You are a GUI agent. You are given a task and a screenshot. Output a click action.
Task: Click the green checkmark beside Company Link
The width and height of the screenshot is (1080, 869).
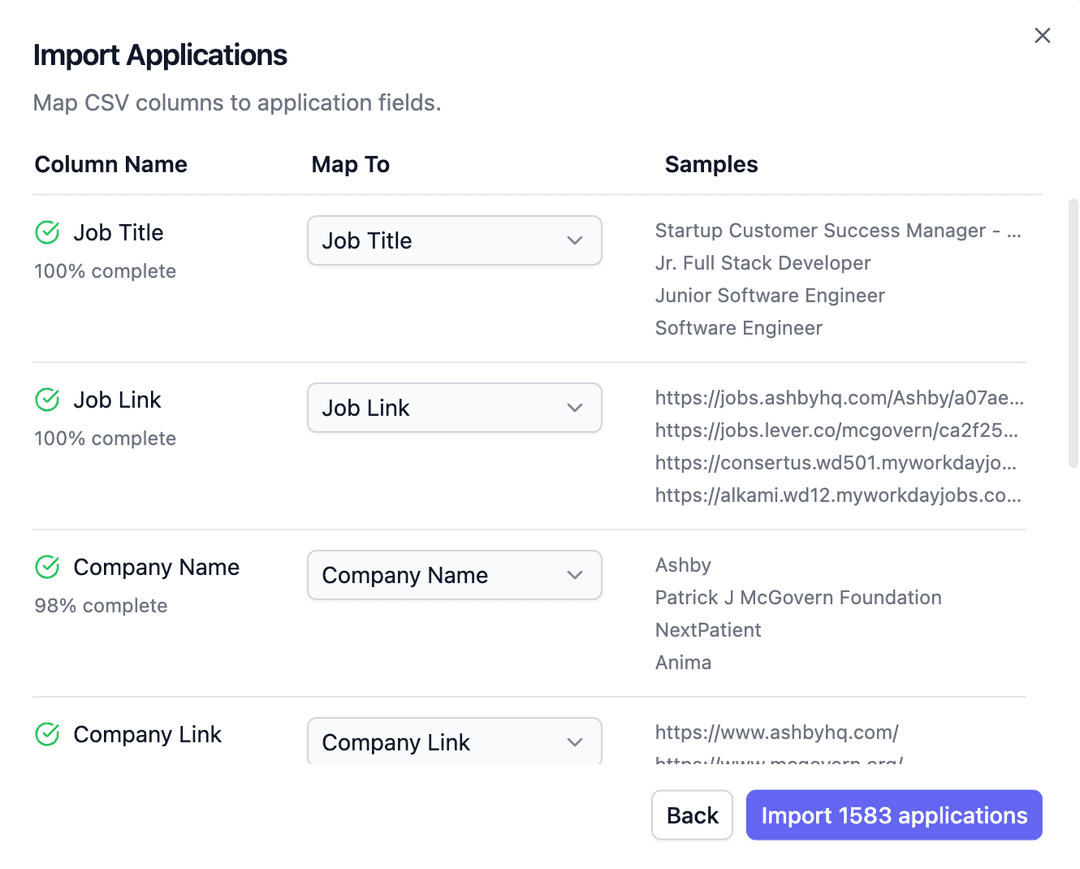point(46,734)
